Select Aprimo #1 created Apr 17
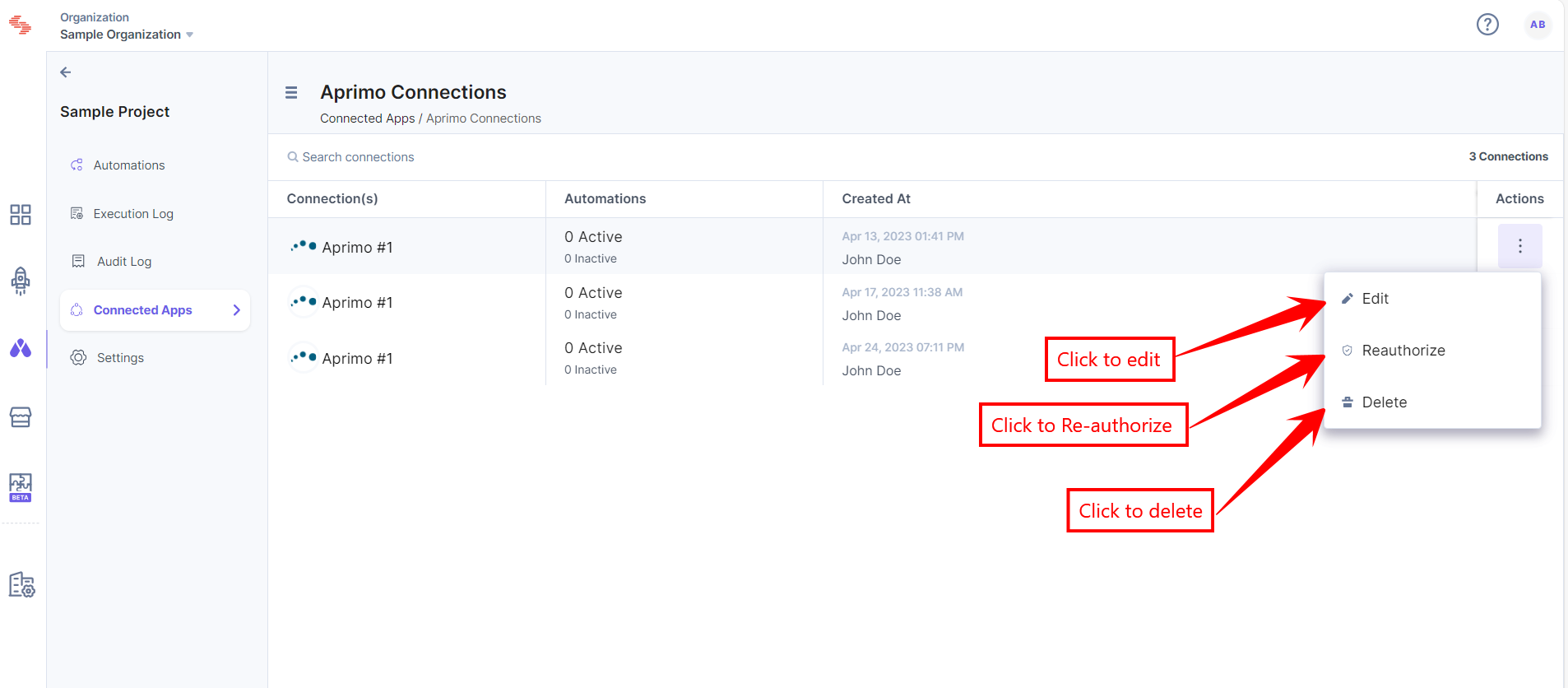The width and height of the screenshot is (1568, 688). point(357,303)
